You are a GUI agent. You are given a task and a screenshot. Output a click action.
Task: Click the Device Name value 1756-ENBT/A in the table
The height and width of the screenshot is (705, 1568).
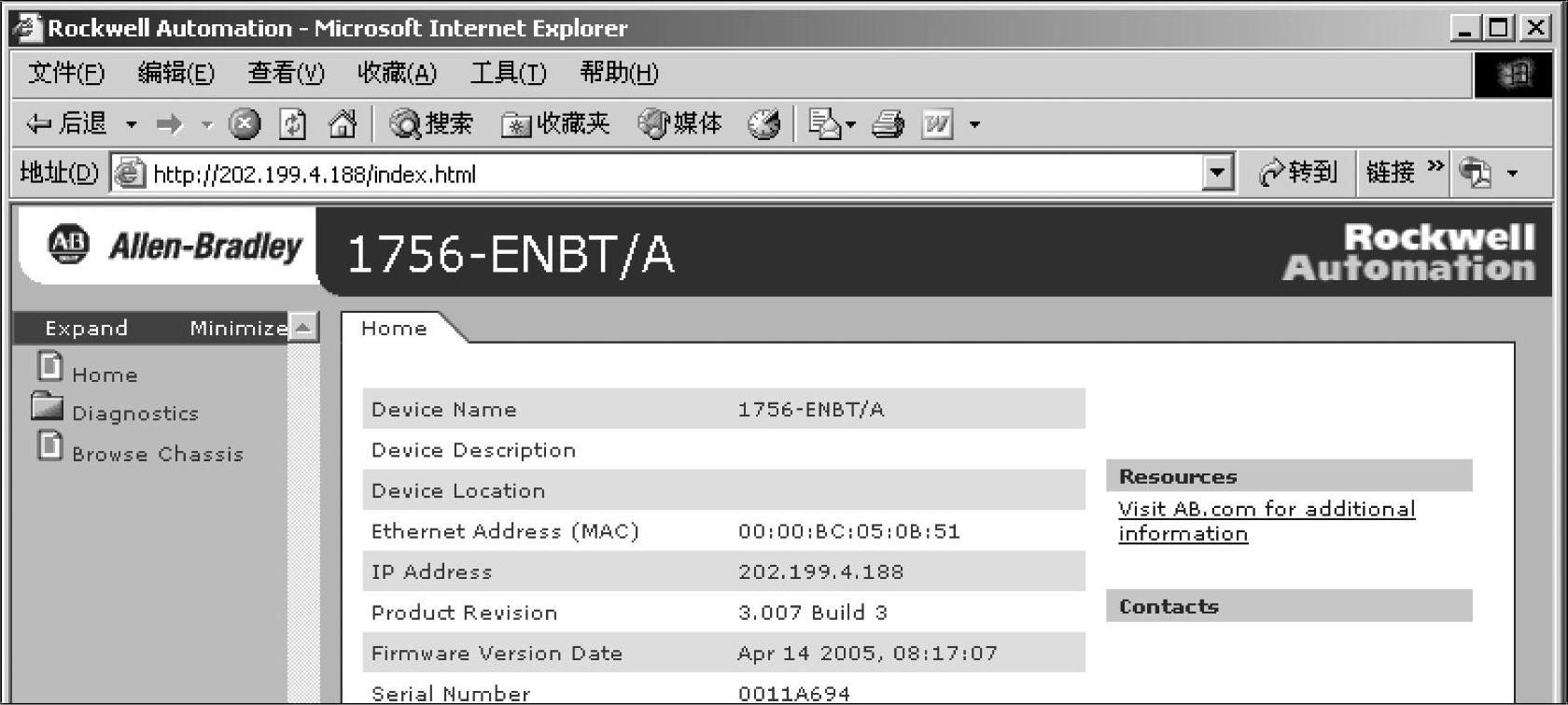811,409
